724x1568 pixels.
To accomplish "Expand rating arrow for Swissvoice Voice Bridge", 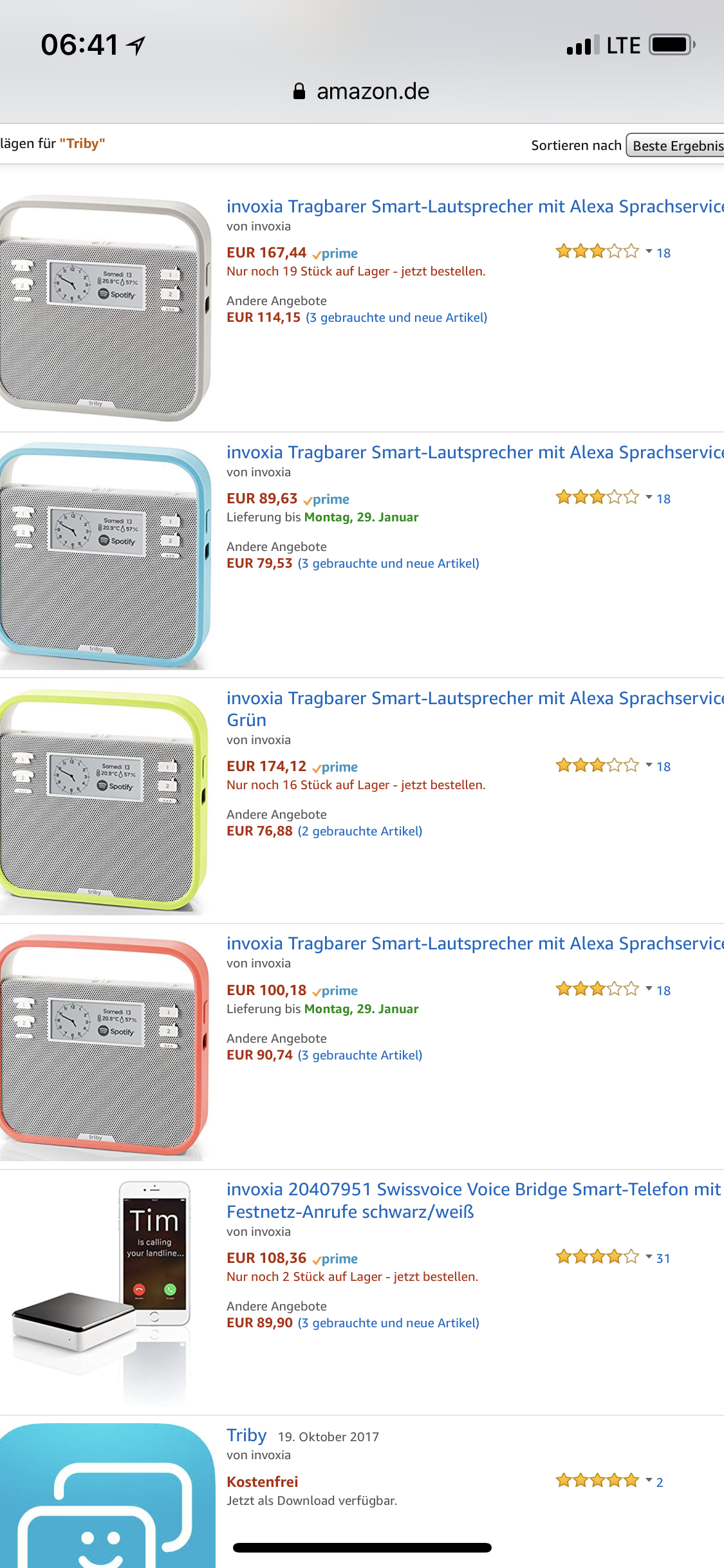I will pos(649,1257).
